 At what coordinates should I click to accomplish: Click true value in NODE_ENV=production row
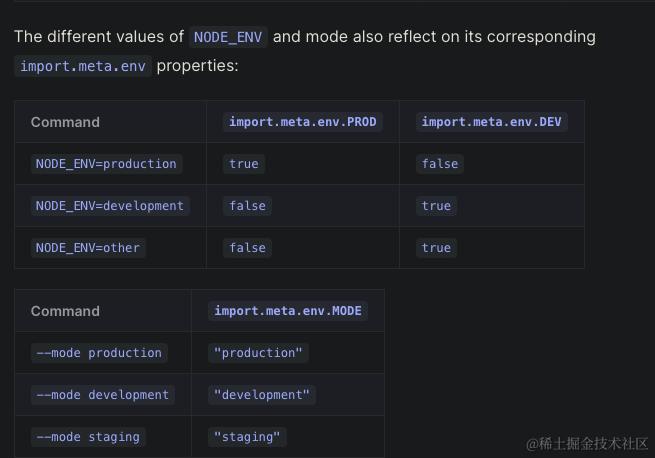(x=244, y=164)
